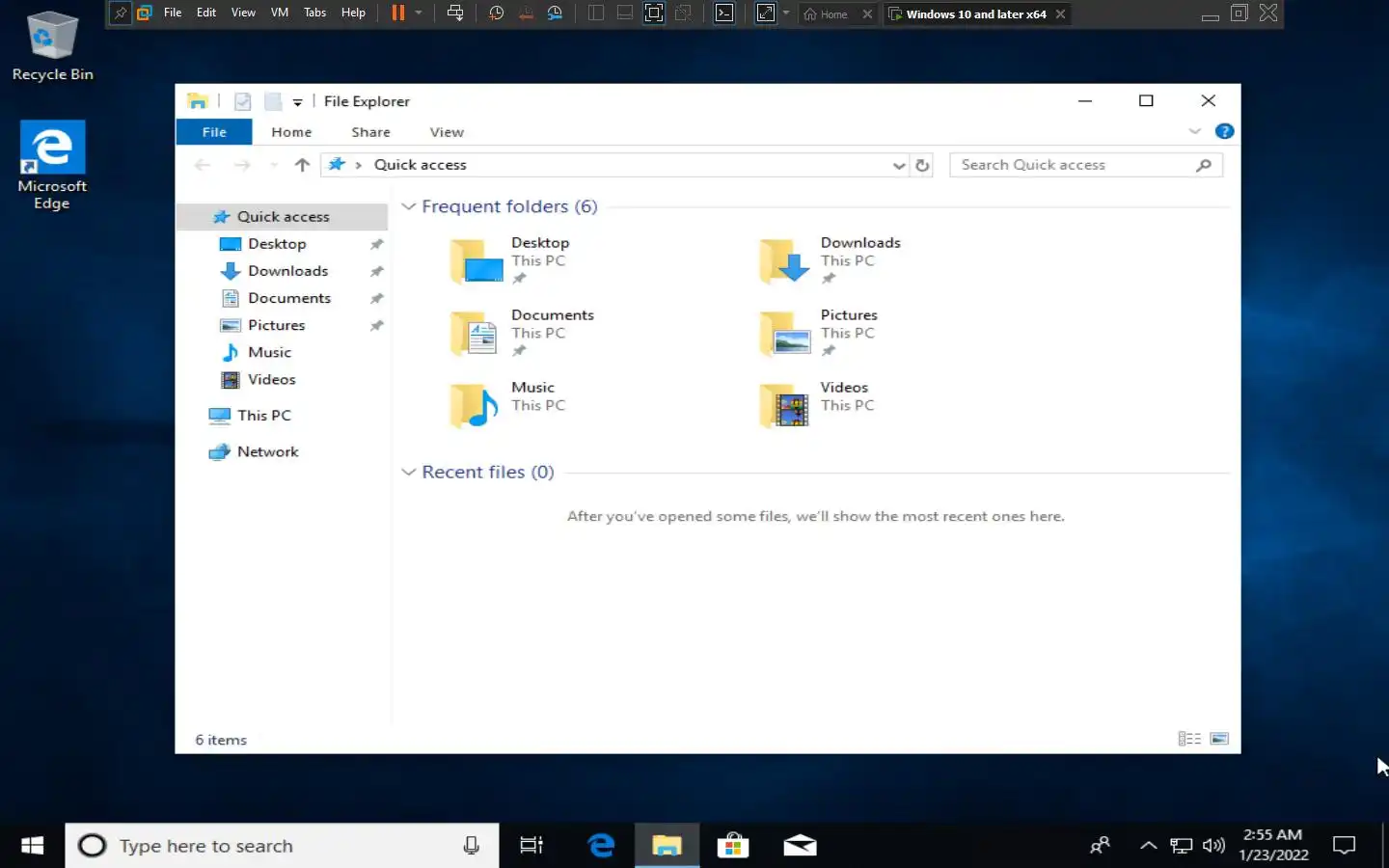The height and width of the screenshot is (868, 1389).
Task: Take a snapshot of the virtual machine
Action: pos(496,14)
